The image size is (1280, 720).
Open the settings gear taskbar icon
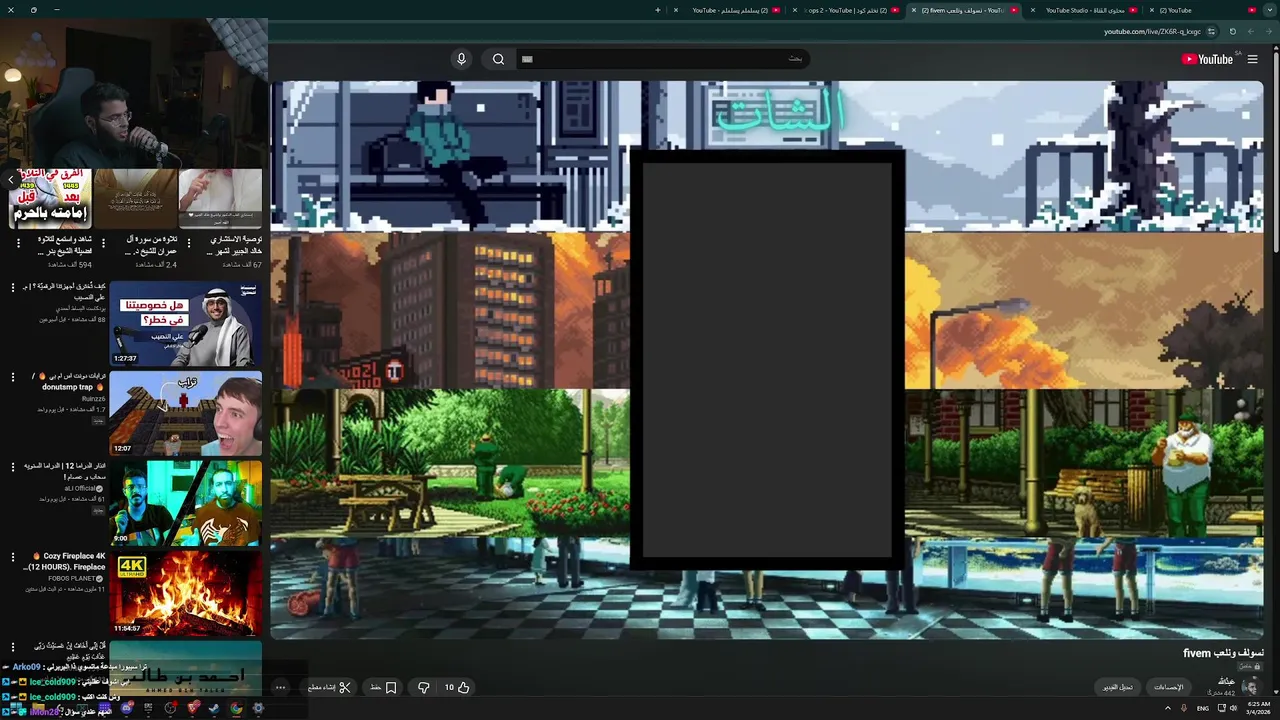click(258, 708)
